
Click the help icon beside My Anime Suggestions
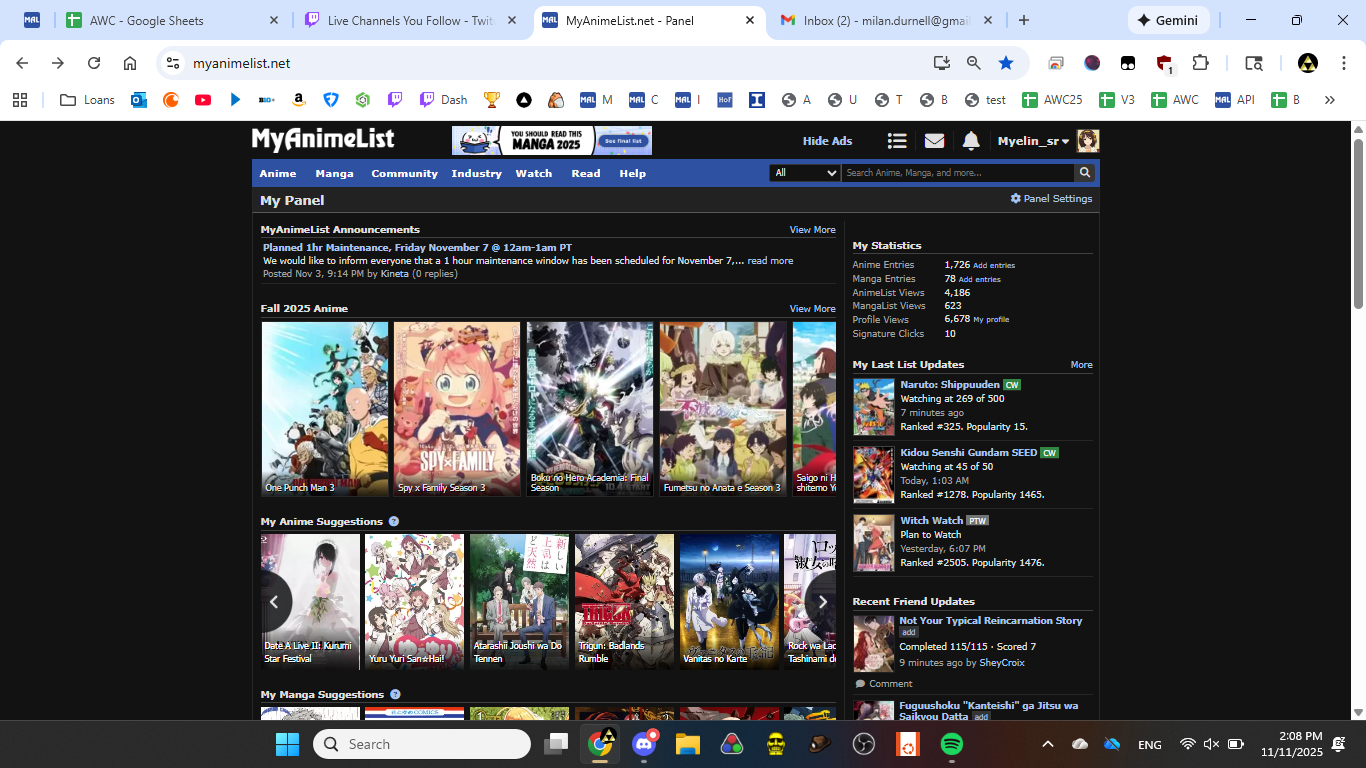pos(394,521)
